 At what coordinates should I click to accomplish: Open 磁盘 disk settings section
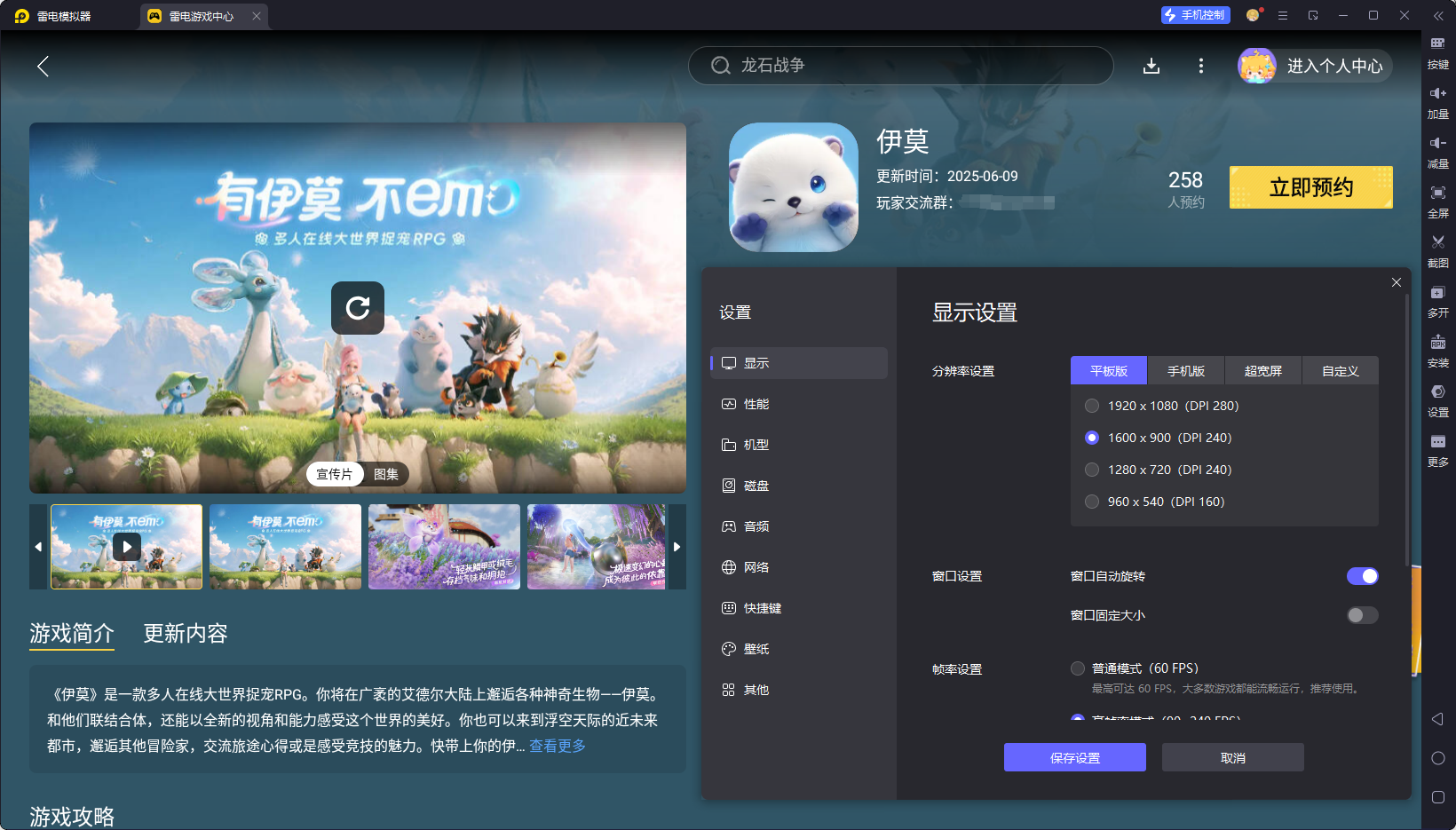click(x=799, y=486)
